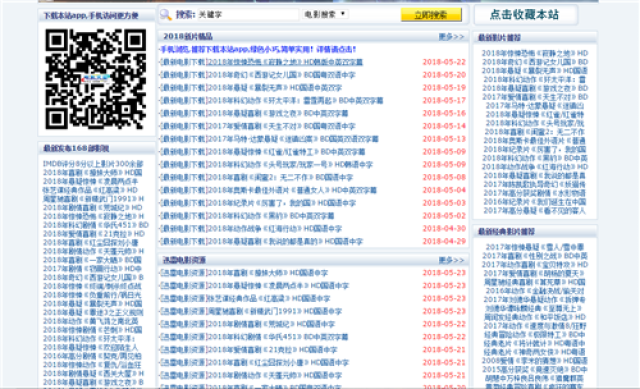This screenshot has height=389, width=640.
Task: Open 《21克拉》 link in the left sidebar list
Action: [94, 234]
